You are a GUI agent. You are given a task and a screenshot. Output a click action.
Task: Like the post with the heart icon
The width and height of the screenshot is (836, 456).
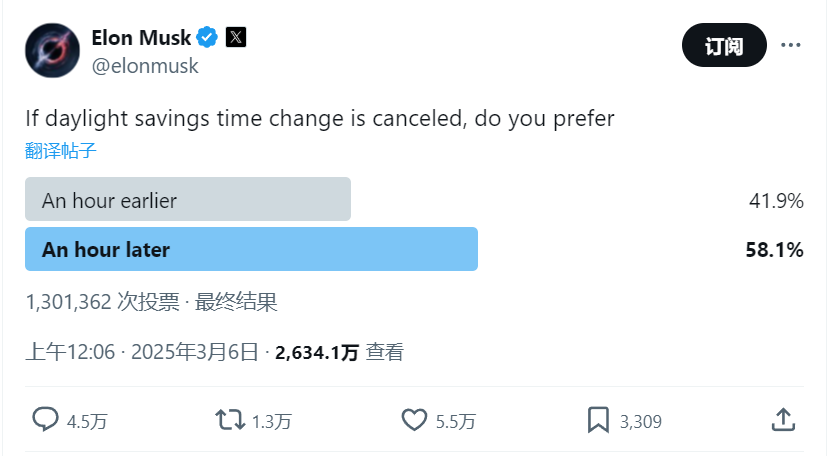tap(414, 420)
